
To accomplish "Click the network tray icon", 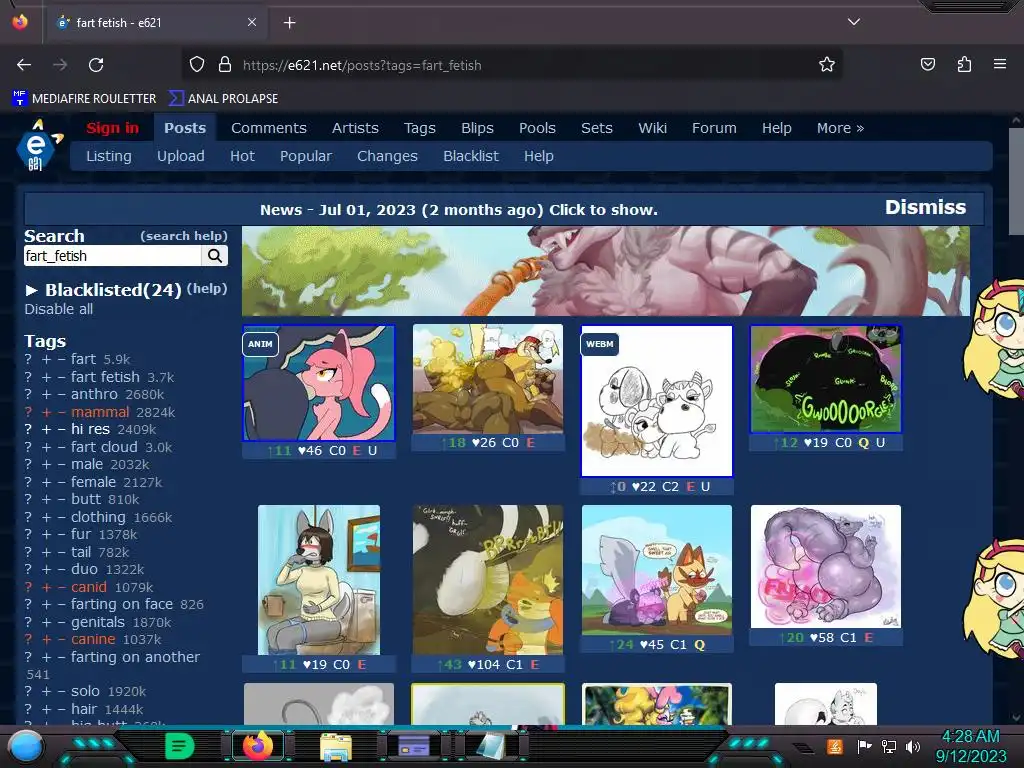I will click(x=889, y=746).
